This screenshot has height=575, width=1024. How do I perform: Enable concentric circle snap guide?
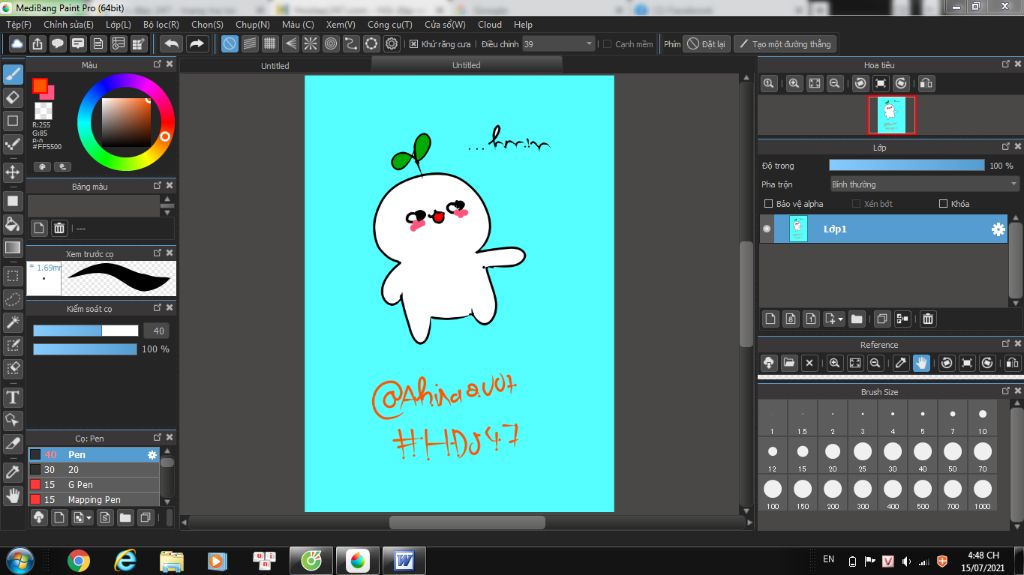click(x=330, y=44)
